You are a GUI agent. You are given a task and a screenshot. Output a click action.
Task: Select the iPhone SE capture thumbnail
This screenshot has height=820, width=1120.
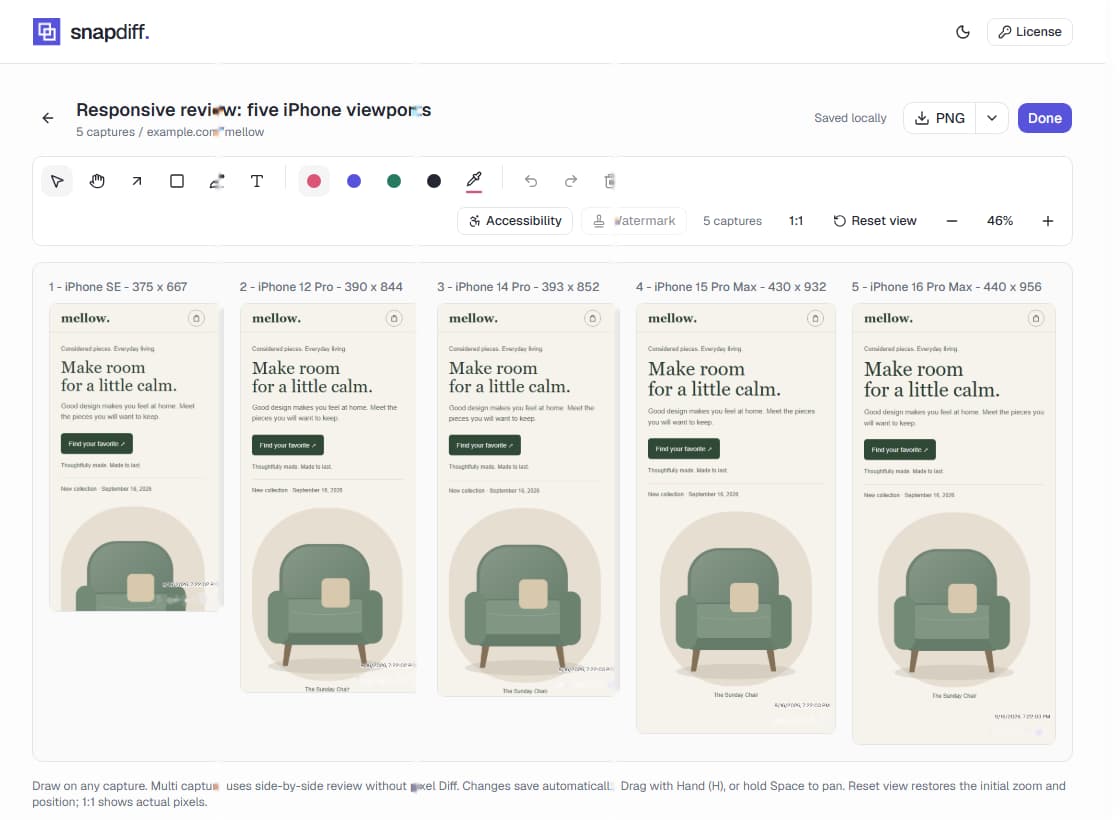(136, 457)
